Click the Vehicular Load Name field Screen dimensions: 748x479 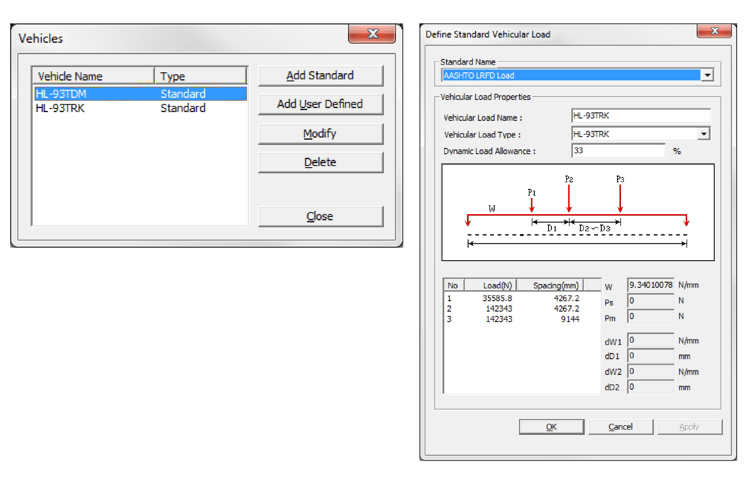pos(640,117)
